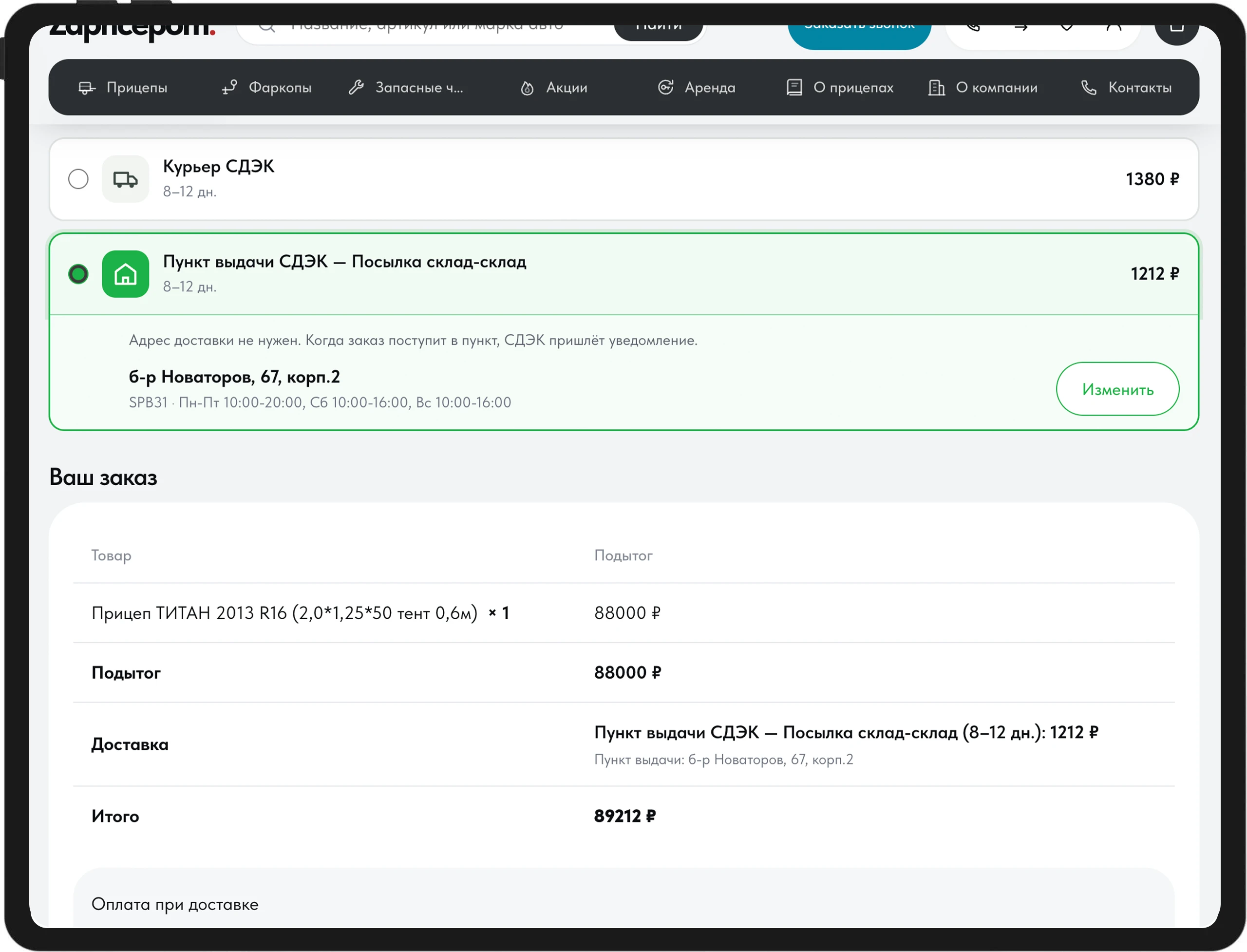The width and height of the screenshot is (1247, 952).
Task: Open the Запасные ч... menu item
Action: click(x=406, y=88)
